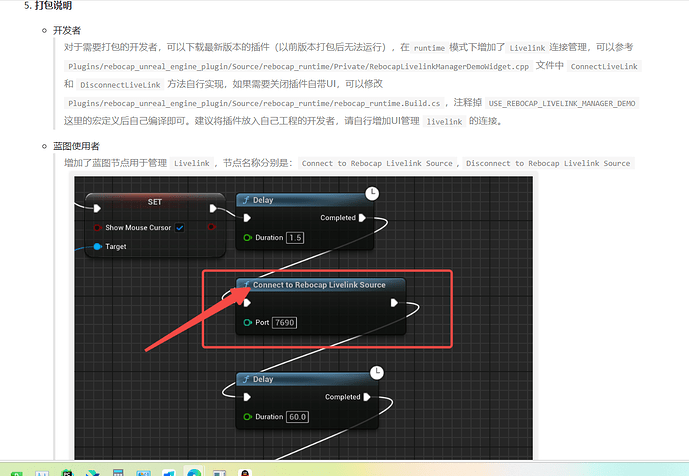Toggle the Show Mouse Cursor checkbox
This screenshot has height=476, width=689.
180,228
